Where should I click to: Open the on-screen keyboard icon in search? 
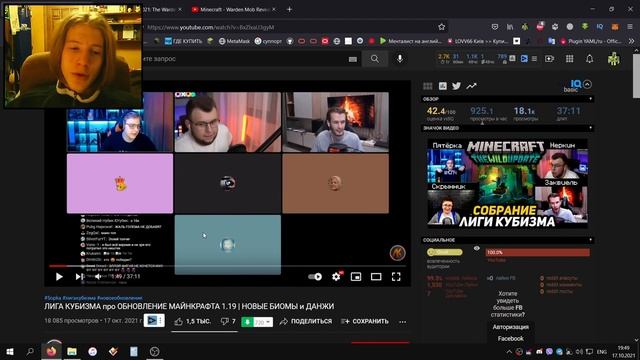353,59
